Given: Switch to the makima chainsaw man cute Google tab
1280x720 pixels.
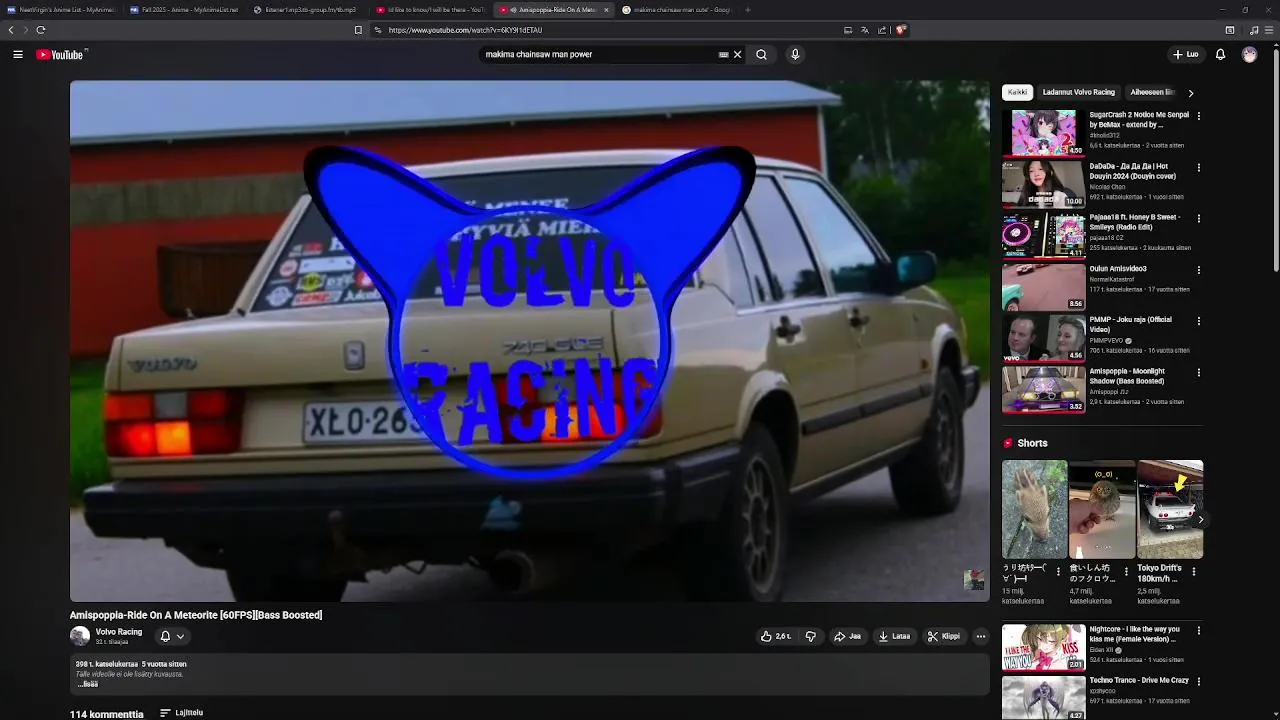Looking at the screenshot, I should pos(677,10).
